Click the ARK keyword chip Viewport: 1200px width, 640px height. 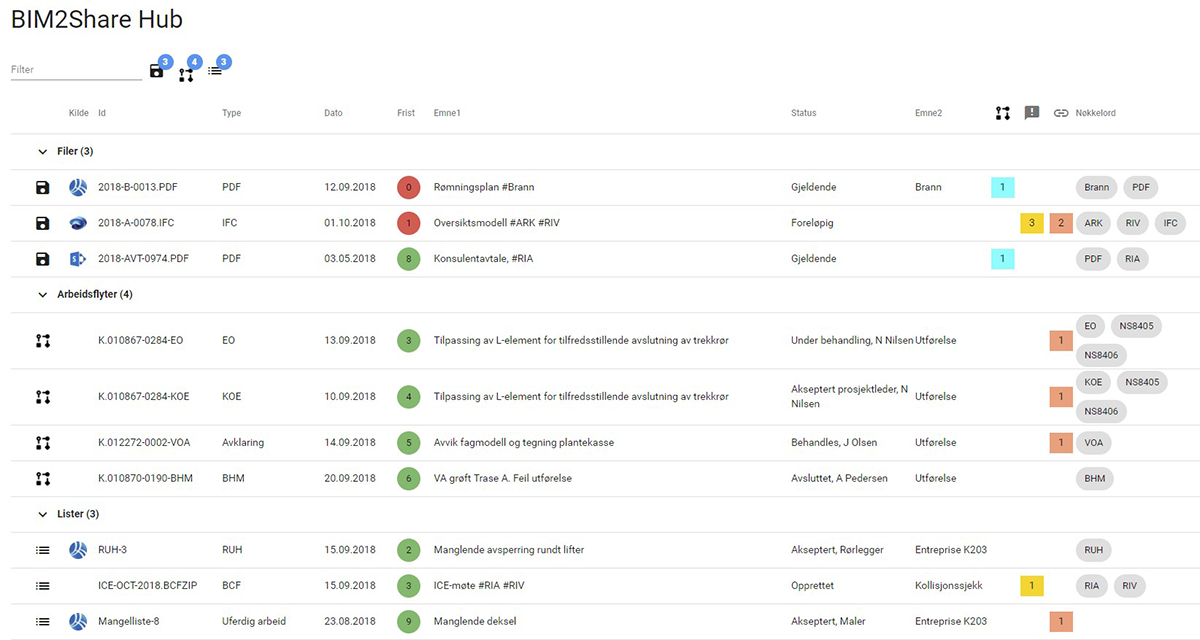pos(1094,223)
